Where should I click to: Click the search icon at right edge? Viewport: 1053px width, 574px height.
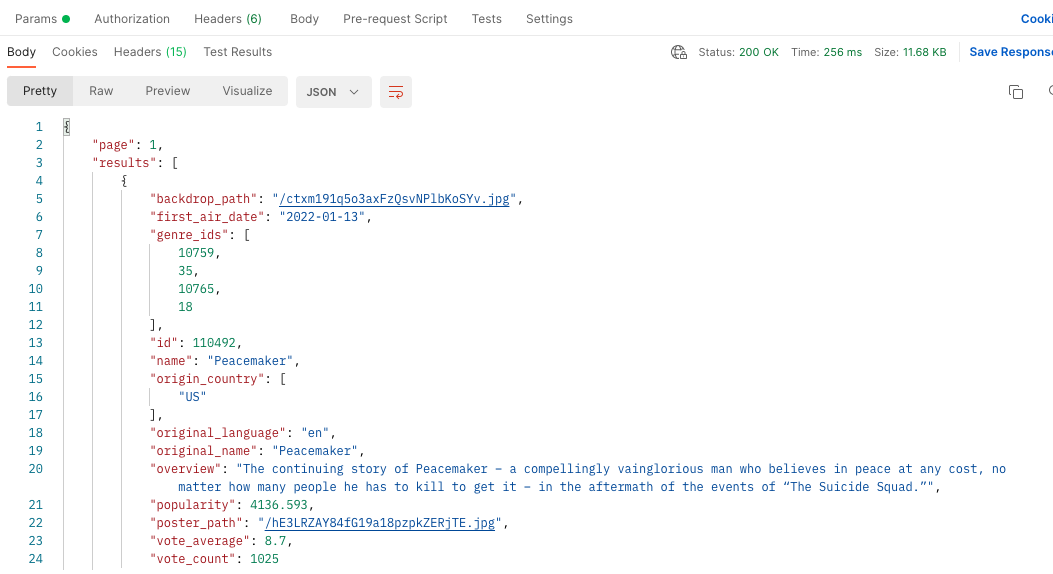tap(1050, 91)
